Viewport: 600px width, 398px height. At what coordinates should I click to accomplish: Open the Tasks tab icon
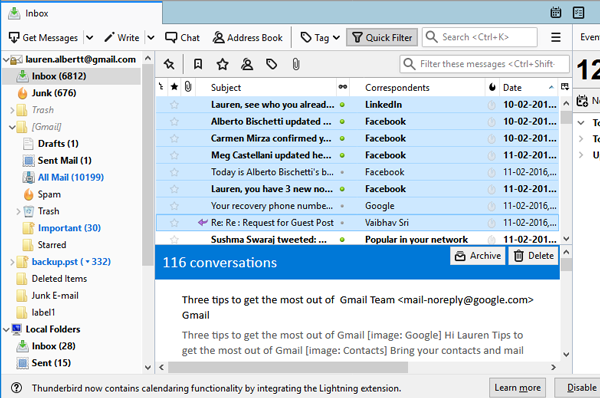coord(578,13)
